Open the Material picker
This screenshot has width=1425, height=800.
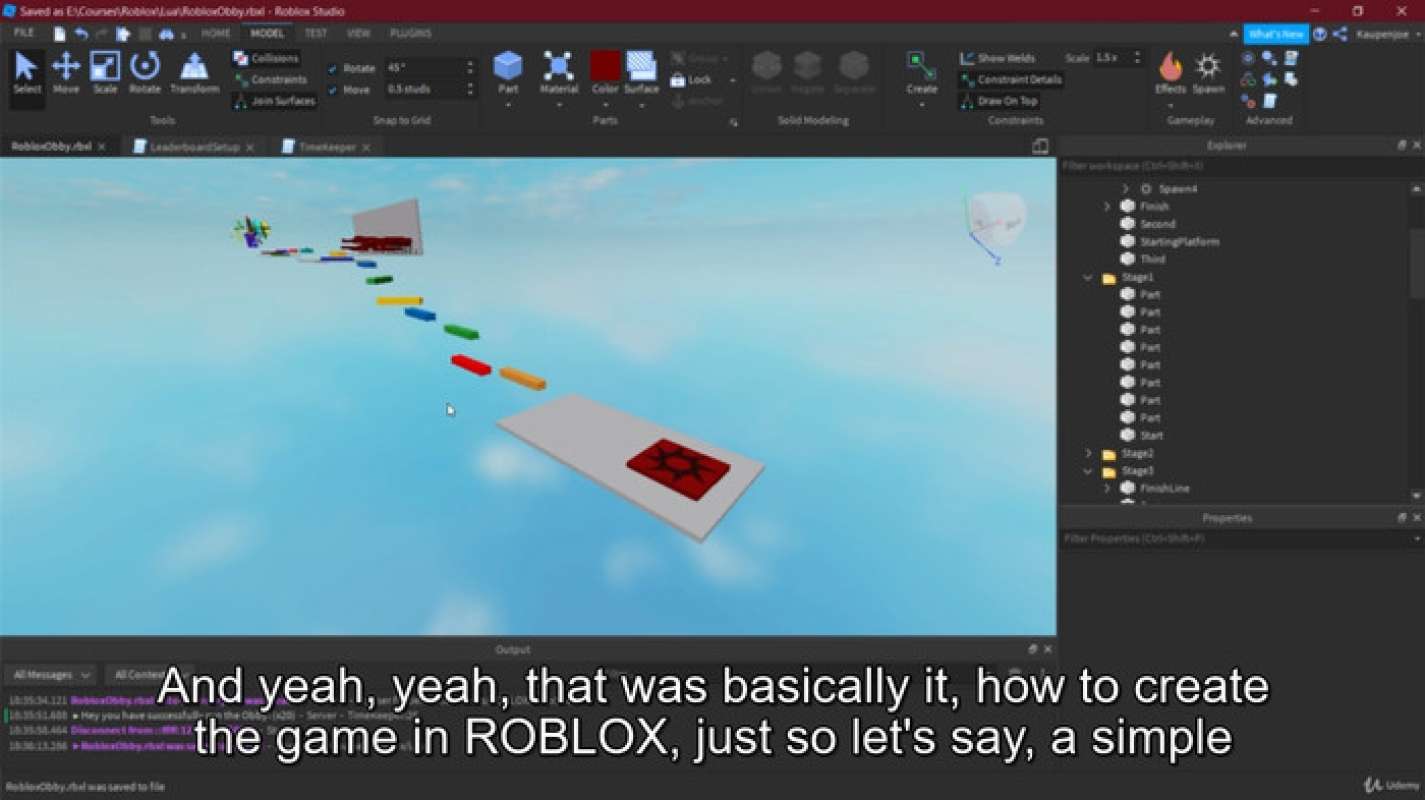pyautogui.click(x=559, y=70)
